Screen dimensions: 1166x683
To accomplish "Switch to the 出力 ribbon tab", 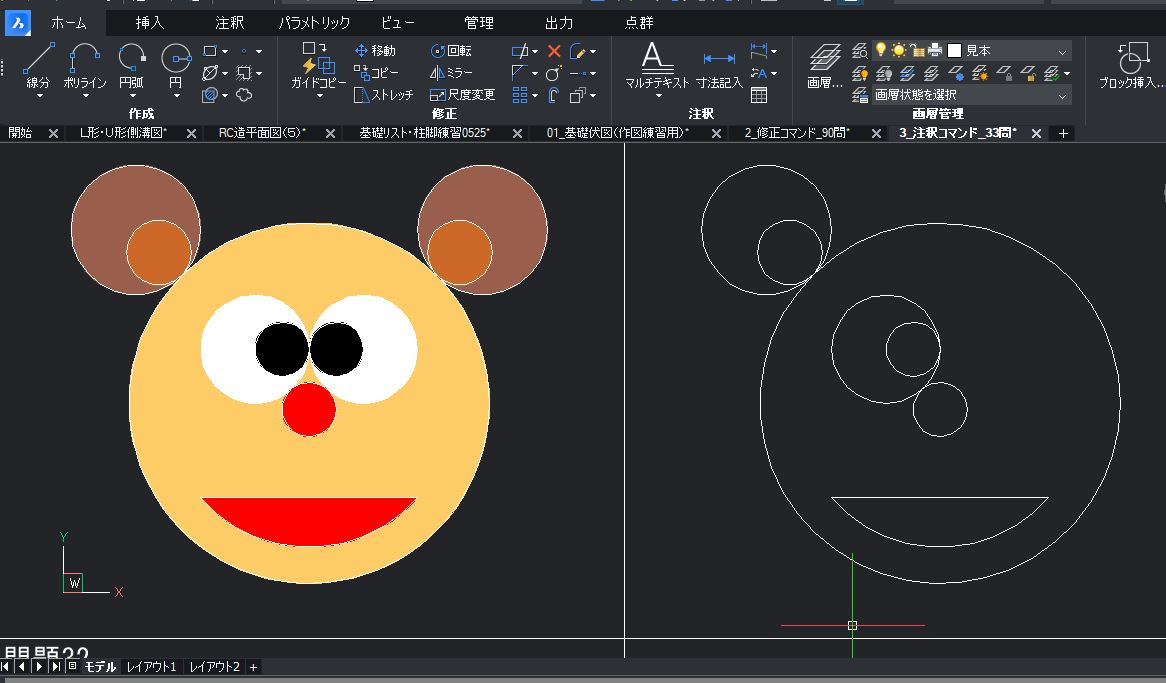I will pos(559,23).
